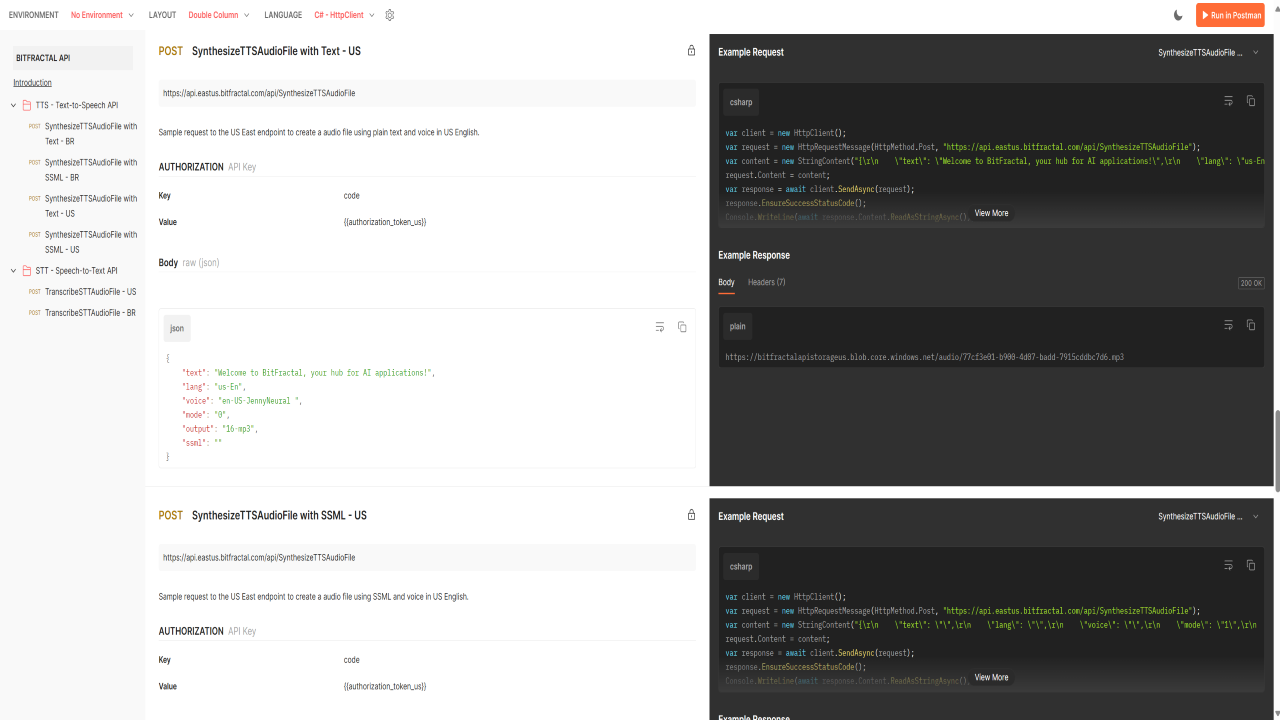Click the response mp3 URL text

pos(925,357)
